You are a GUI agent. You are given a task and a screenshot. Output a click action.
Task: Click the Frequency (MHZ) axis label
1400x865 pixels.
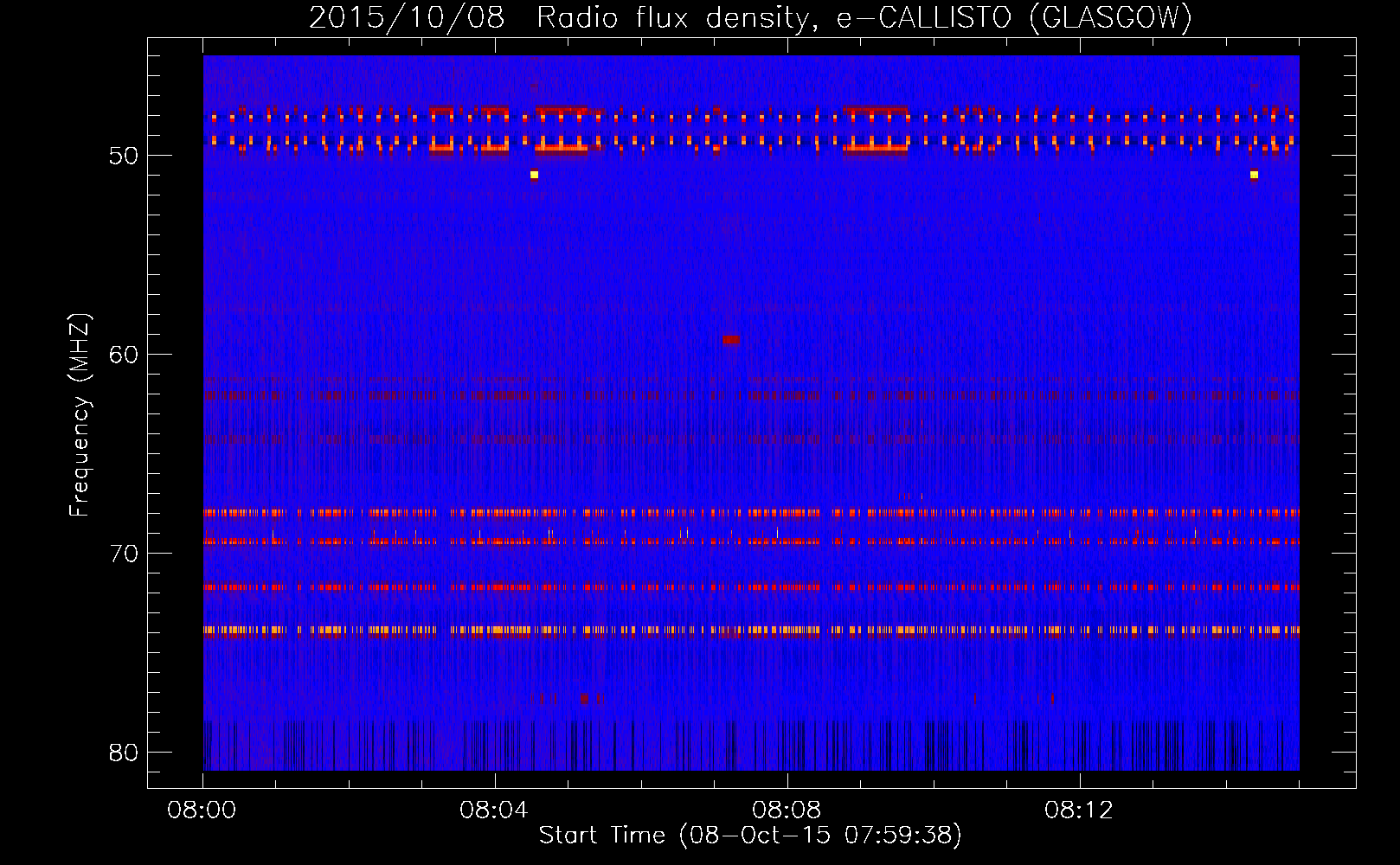[x=80, y=415]
